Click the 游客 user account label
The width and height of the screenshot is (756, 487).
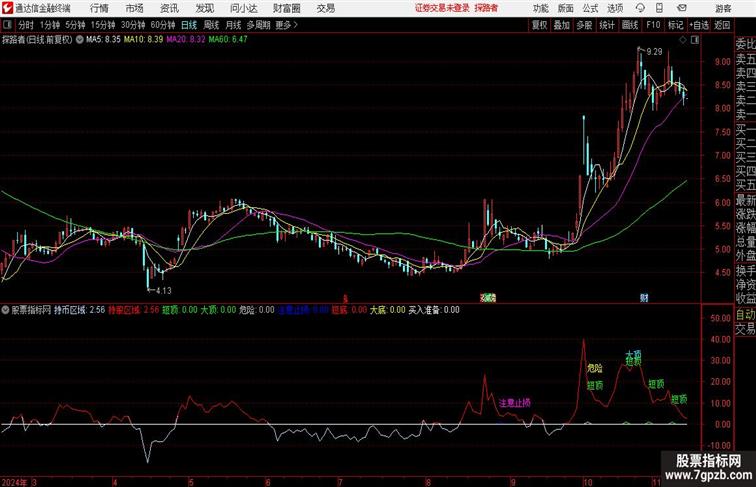[723, 8]
